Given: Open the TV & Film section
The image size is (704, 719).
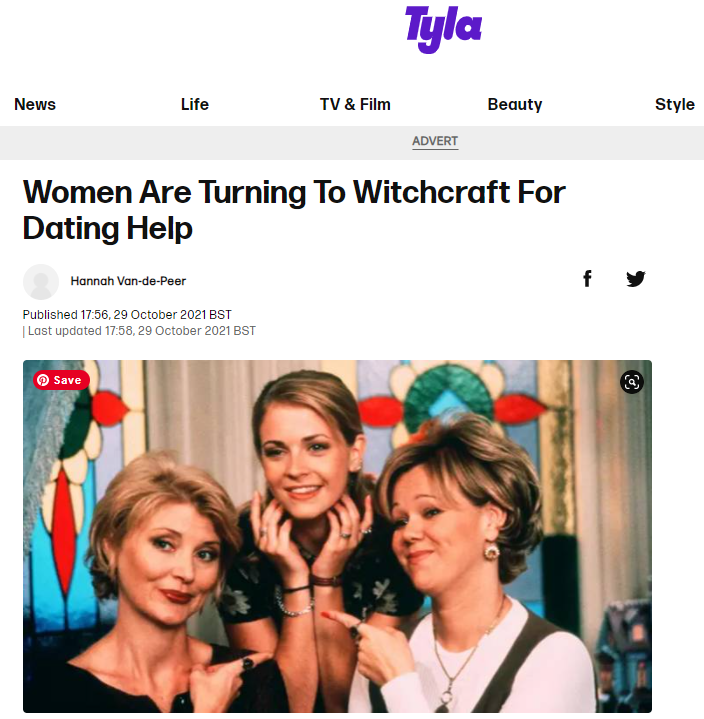Looking at the screenshot, I should coord(355,104).
